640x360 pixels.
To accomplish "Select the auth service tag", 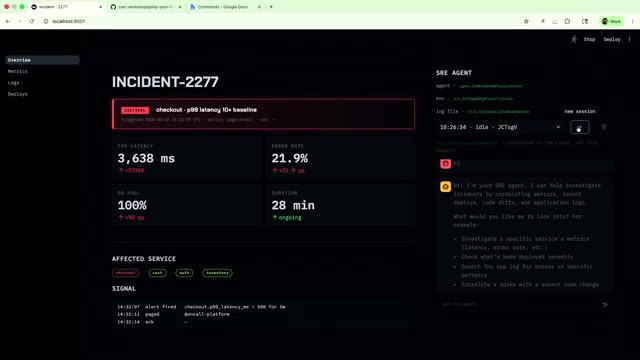I will pyautogui.click(x=184, y=273).
